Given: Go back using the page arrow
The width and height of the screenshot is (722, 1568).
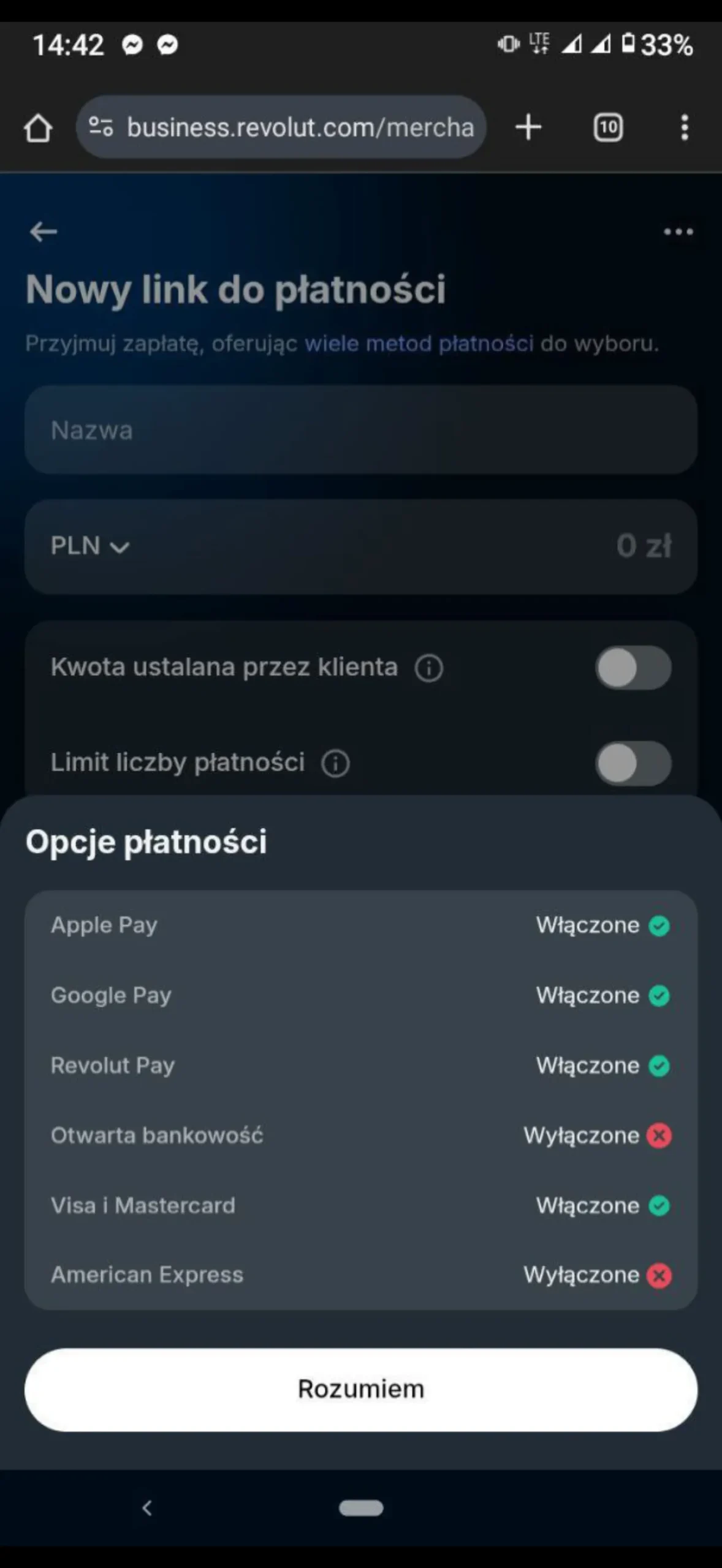Looking at the screenshot, I should tap(44, 232).
